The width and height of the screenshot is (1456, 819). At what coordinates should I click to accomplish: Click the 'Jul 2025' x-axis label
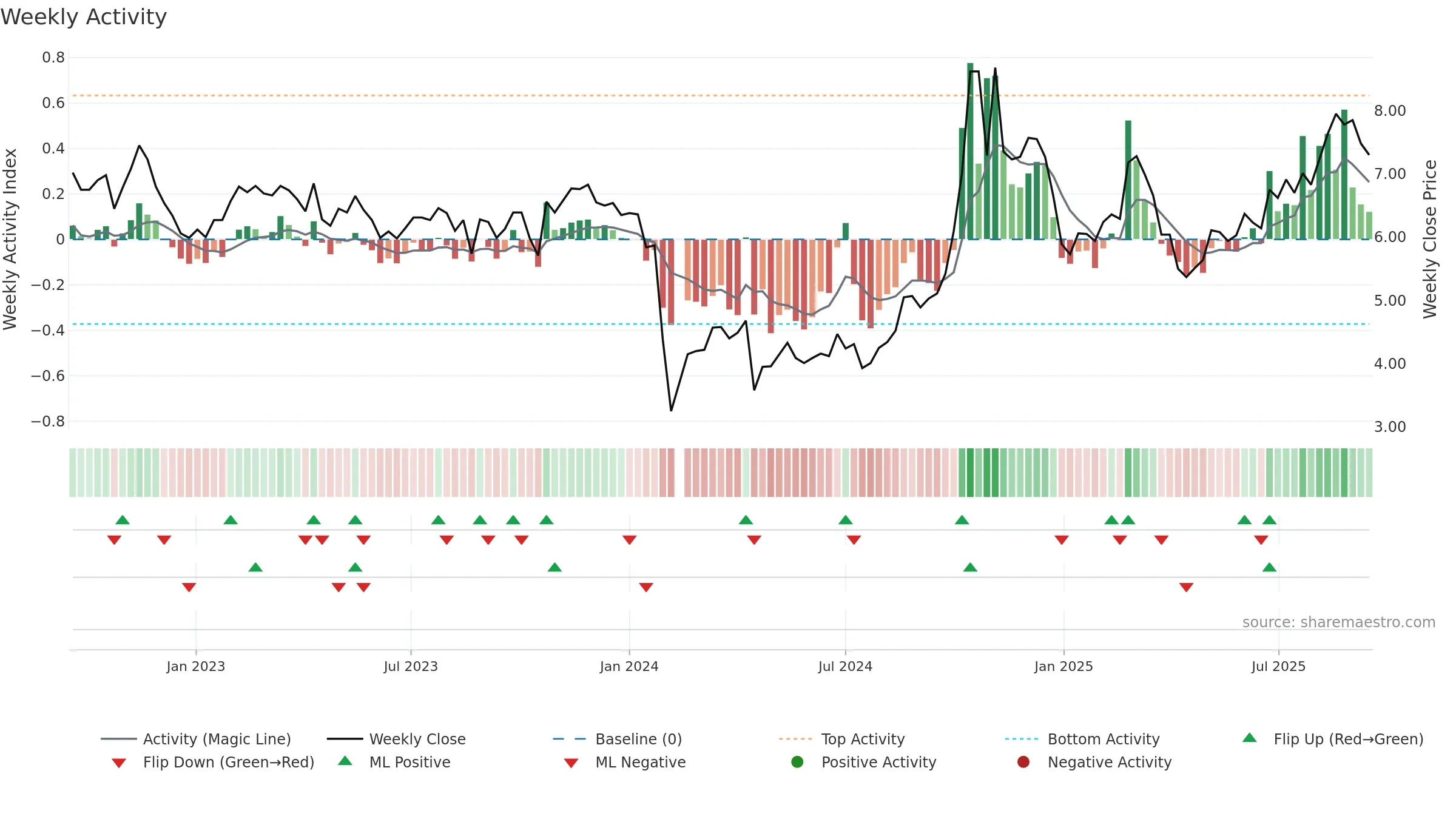tap(1278, 666)
